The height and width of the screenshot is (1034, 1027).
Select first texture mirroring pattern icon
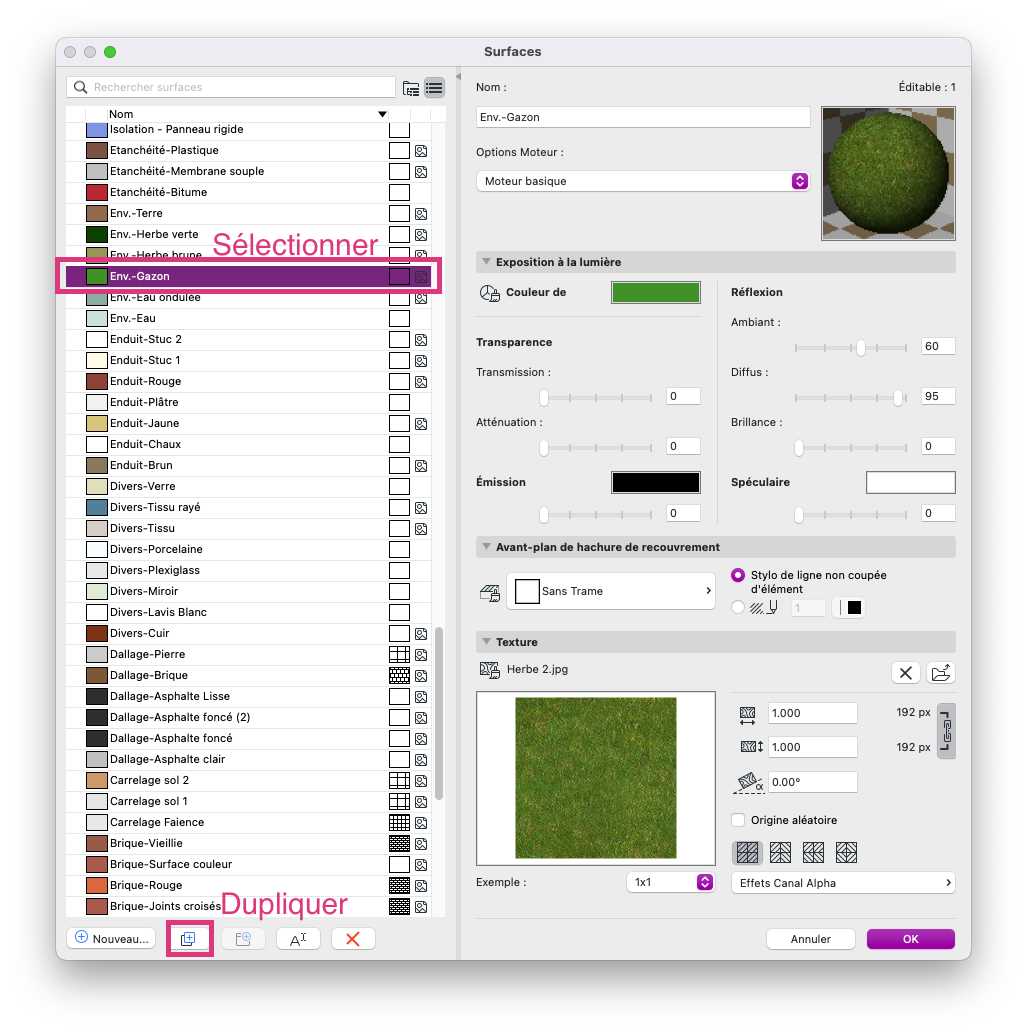(x=747, y=853)
